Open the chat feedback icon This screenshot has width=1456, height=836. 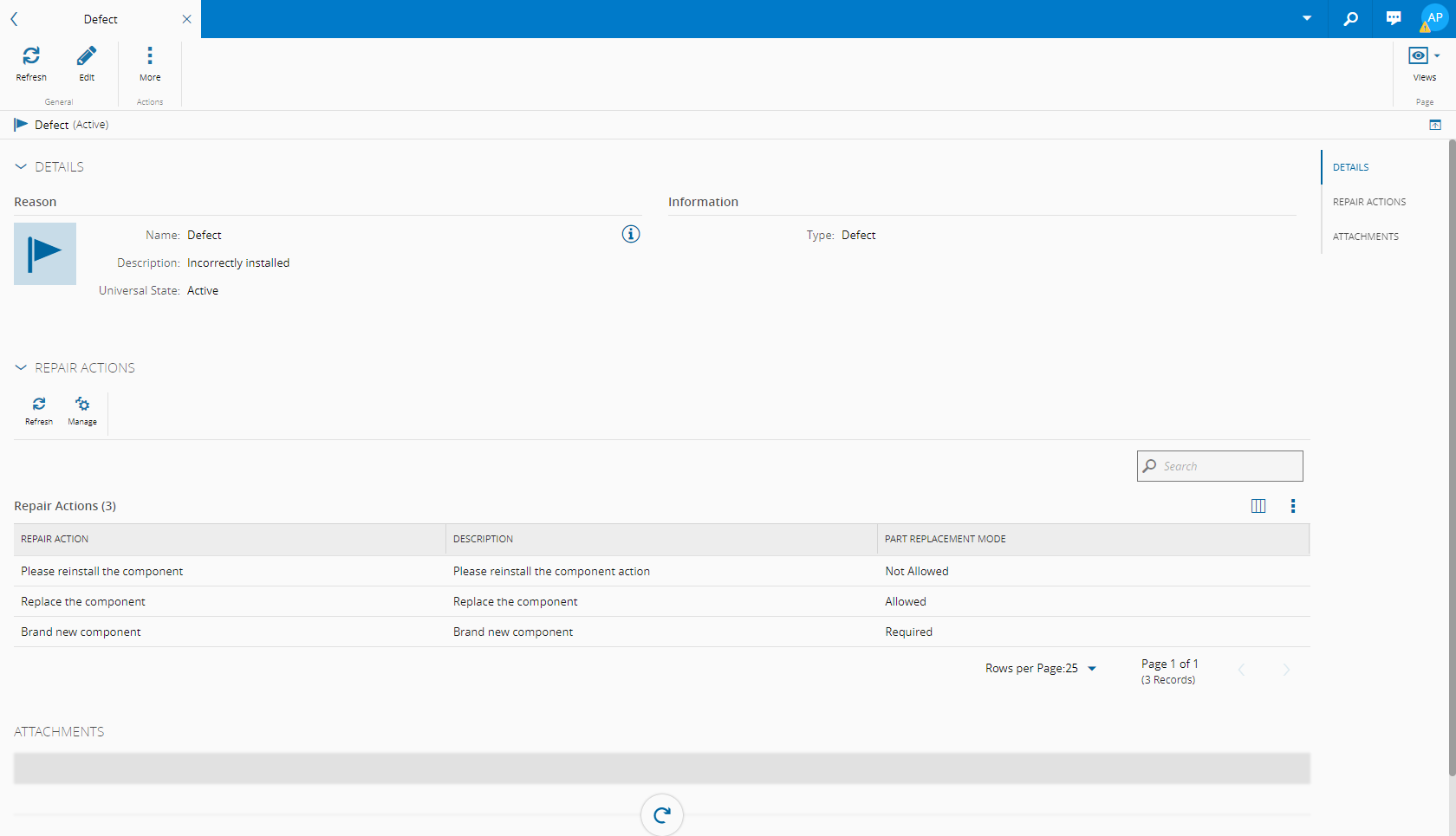1394,19
